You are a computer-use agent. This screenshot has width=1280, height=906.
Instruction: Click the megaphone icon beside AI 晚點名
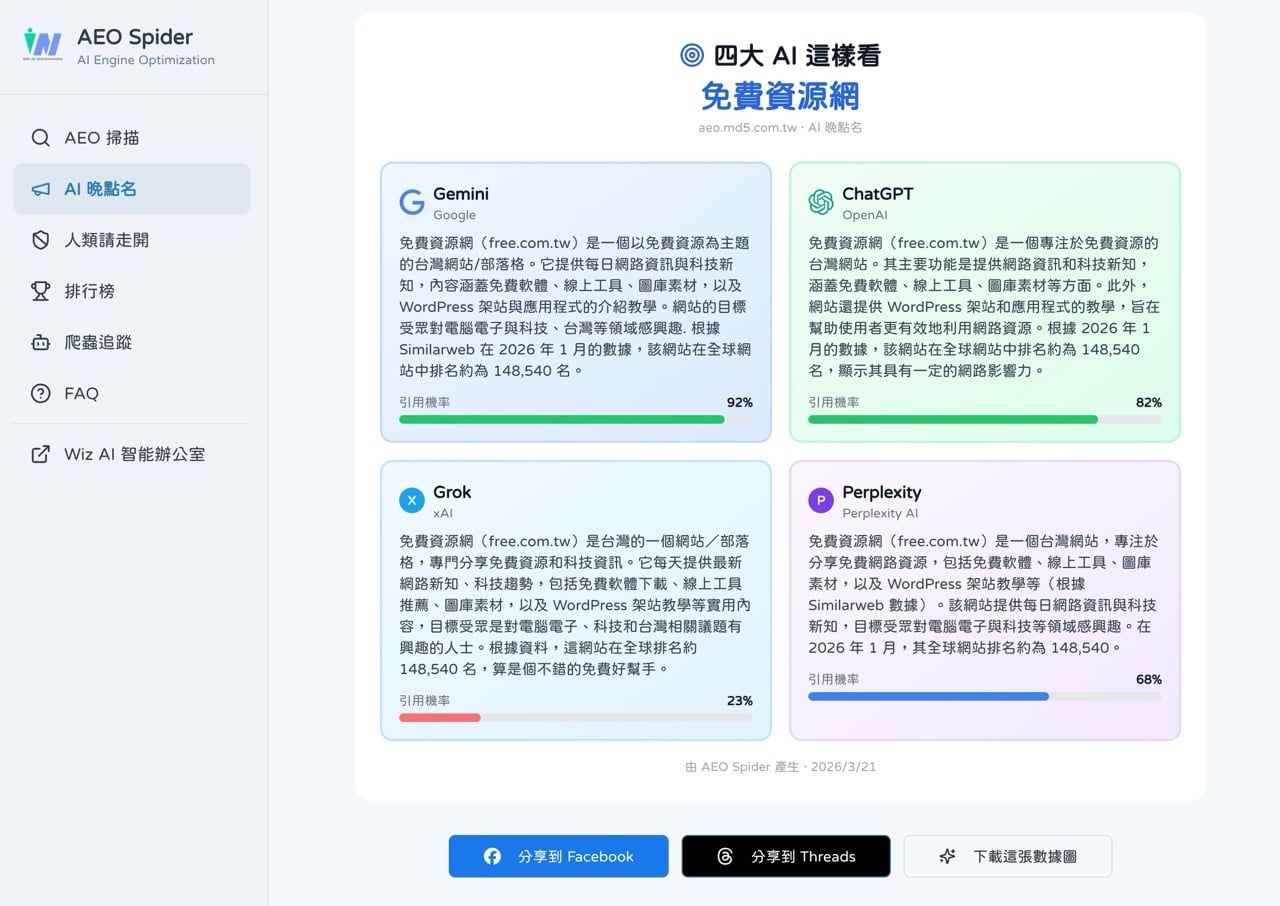(41, 189)
